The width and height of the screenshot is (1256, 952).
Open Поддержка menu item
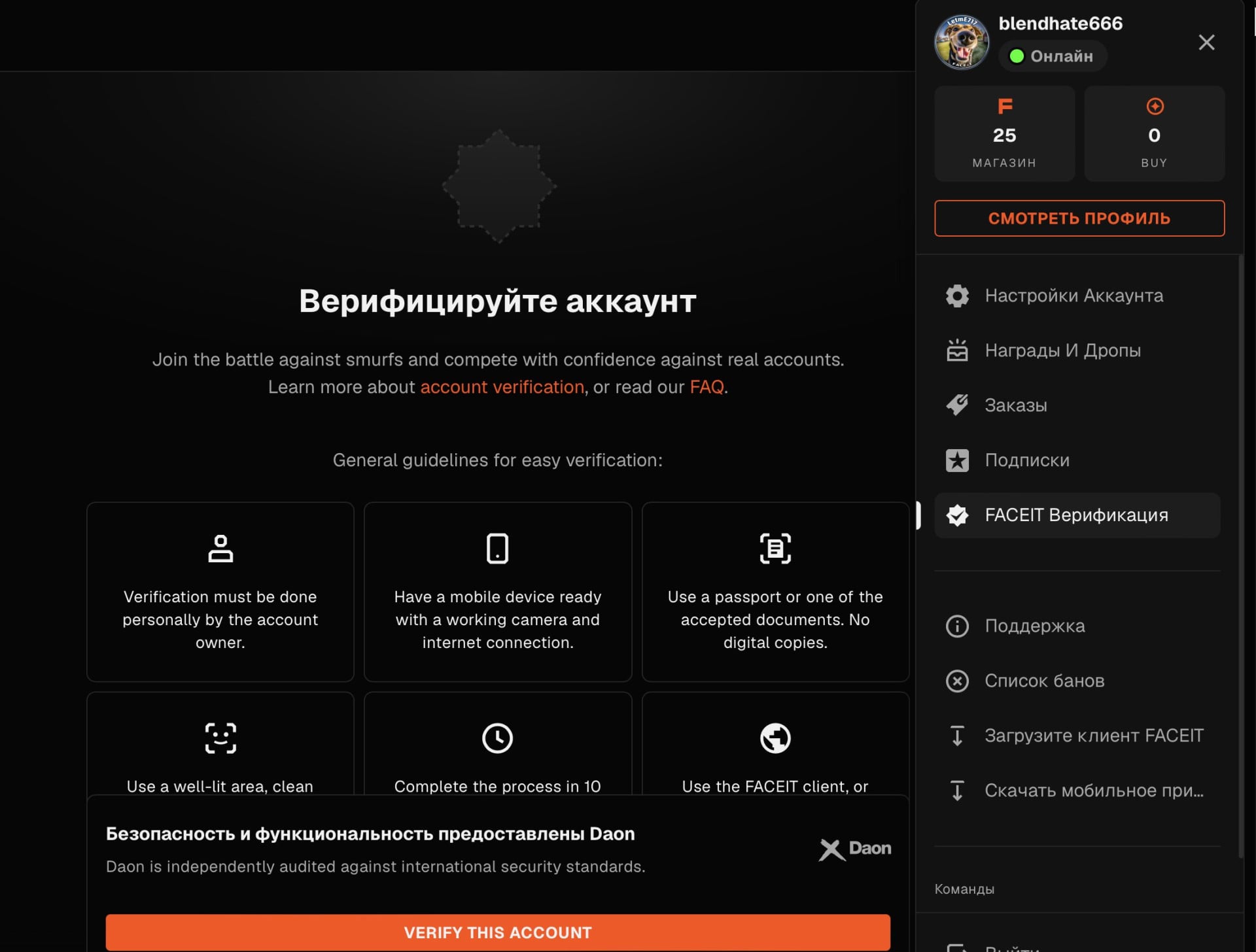[1077, 626]
